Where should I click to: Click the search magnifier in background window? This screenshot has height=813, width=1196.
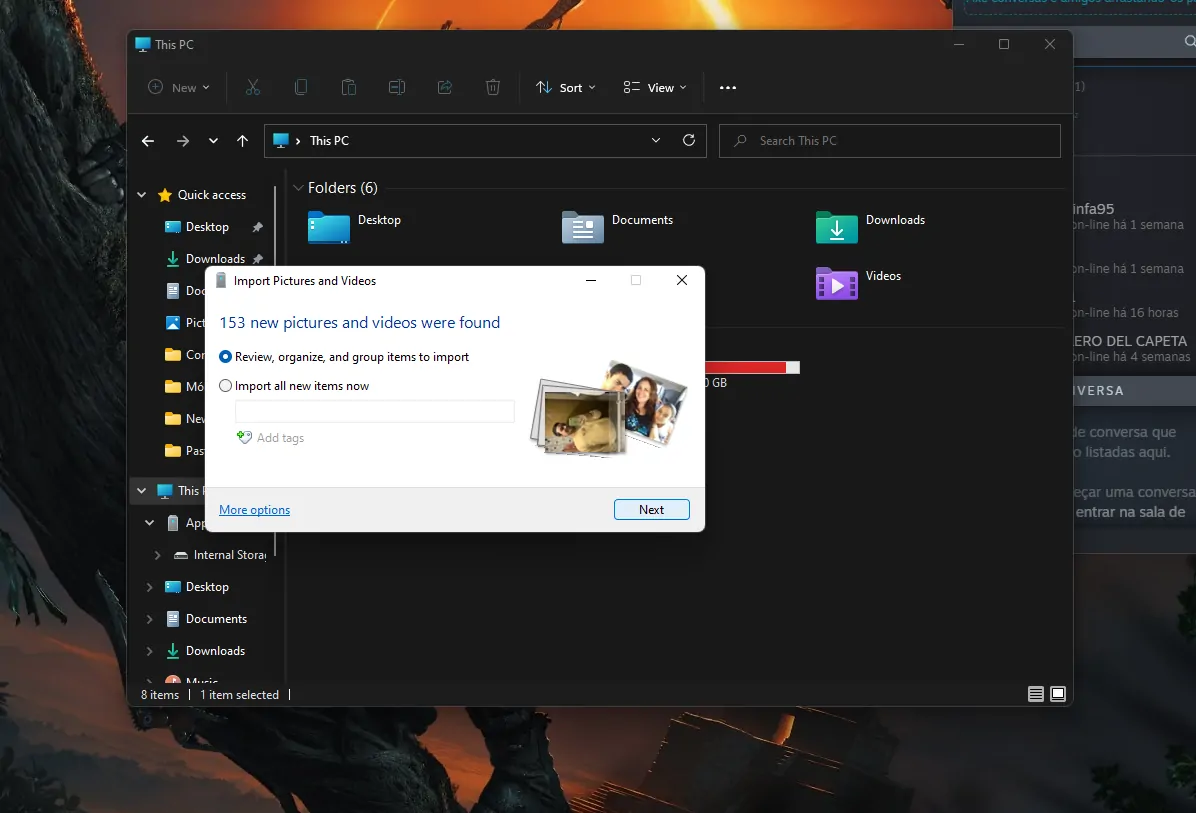coord(1188,41)
